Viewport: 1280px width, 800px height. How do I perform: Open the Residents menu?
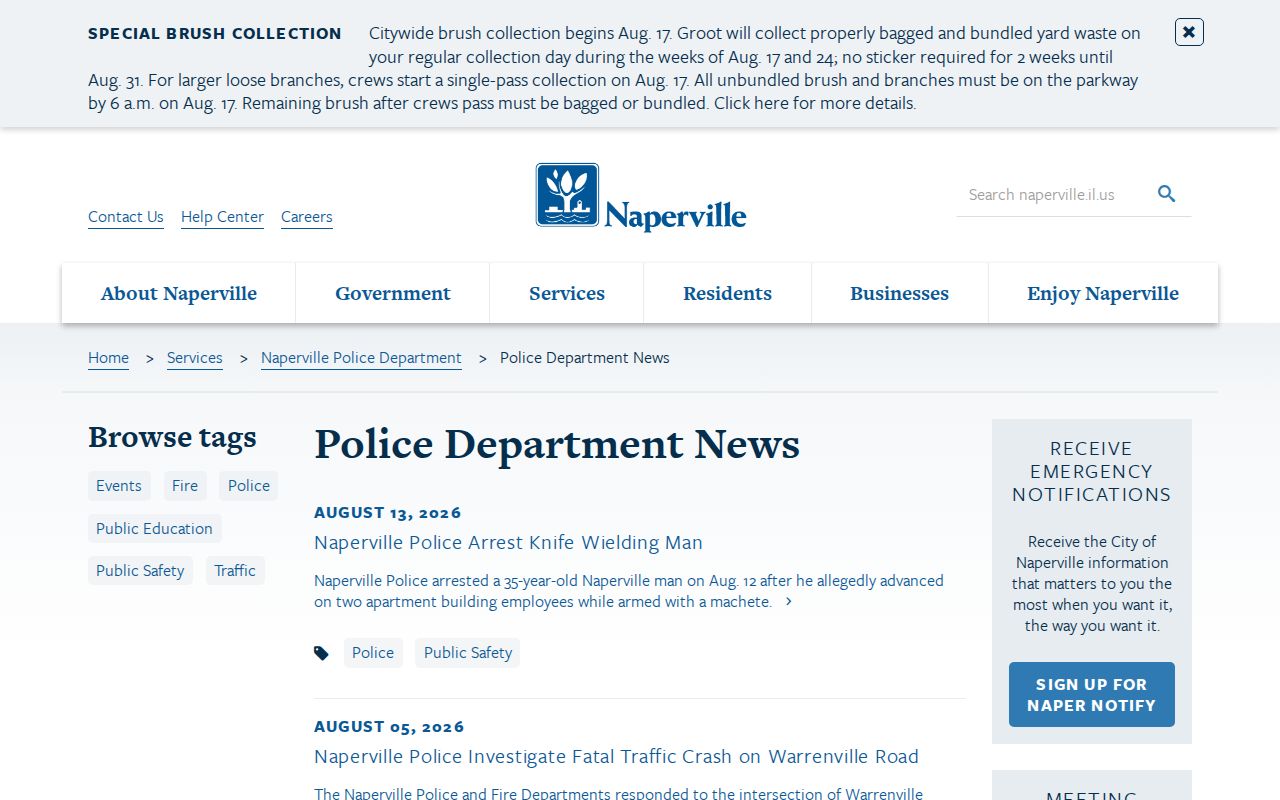(x=728, y=293)
